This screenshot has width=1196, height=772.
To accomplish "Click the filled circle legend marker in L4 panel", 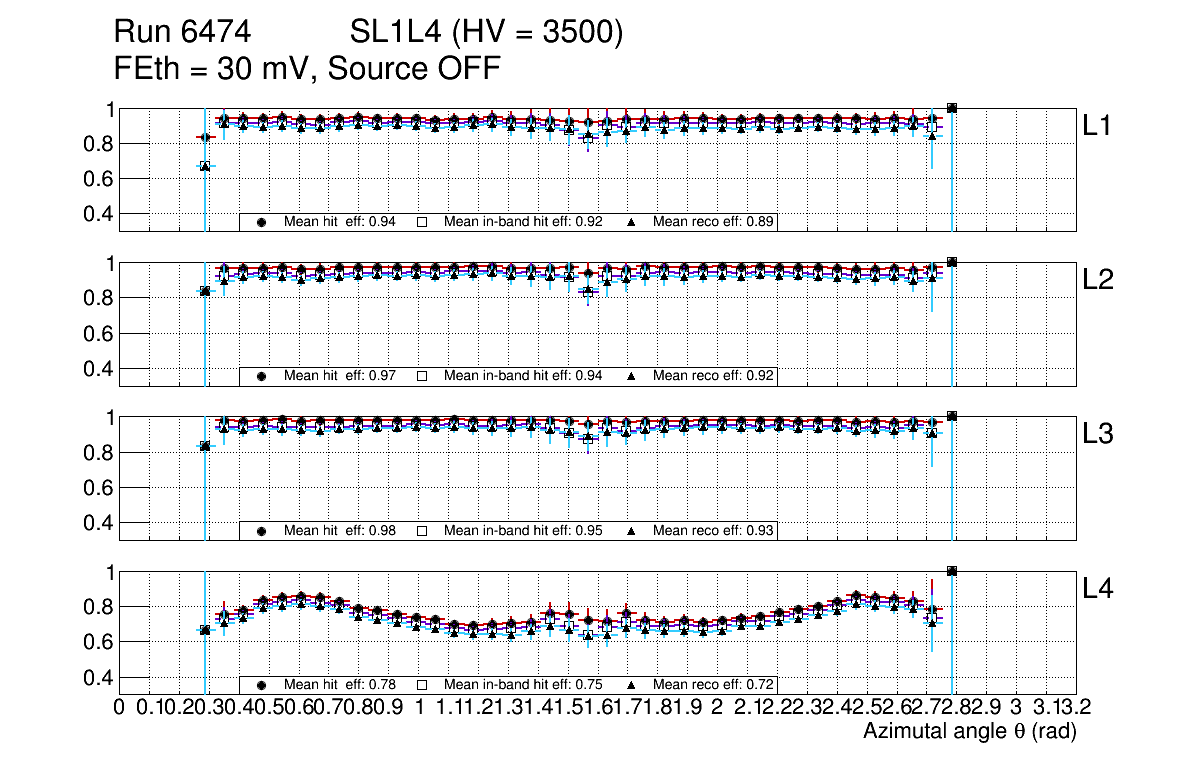I will pos(262,685).
